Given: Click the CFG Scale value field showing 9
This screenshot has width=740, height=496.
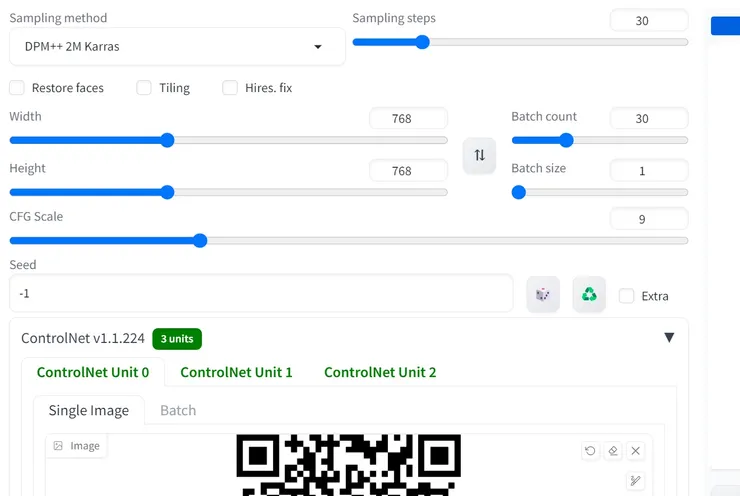Looking at the screenshot, I should pyautogui.click(x=649, y=219).
